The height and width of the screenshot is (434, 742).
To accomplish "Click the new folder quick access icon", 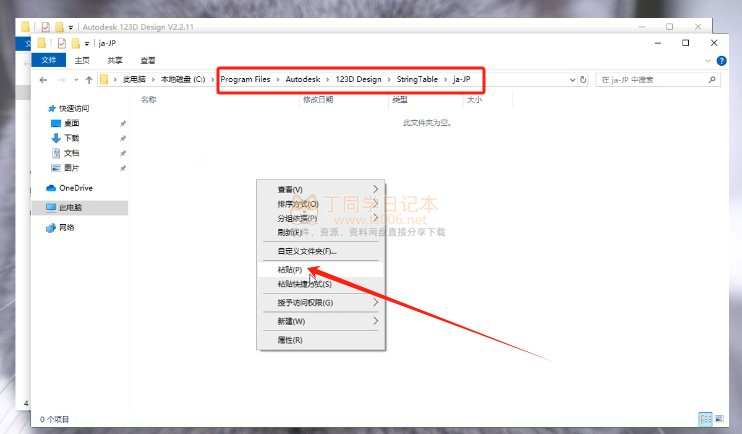I will click(x=75, y=43).
